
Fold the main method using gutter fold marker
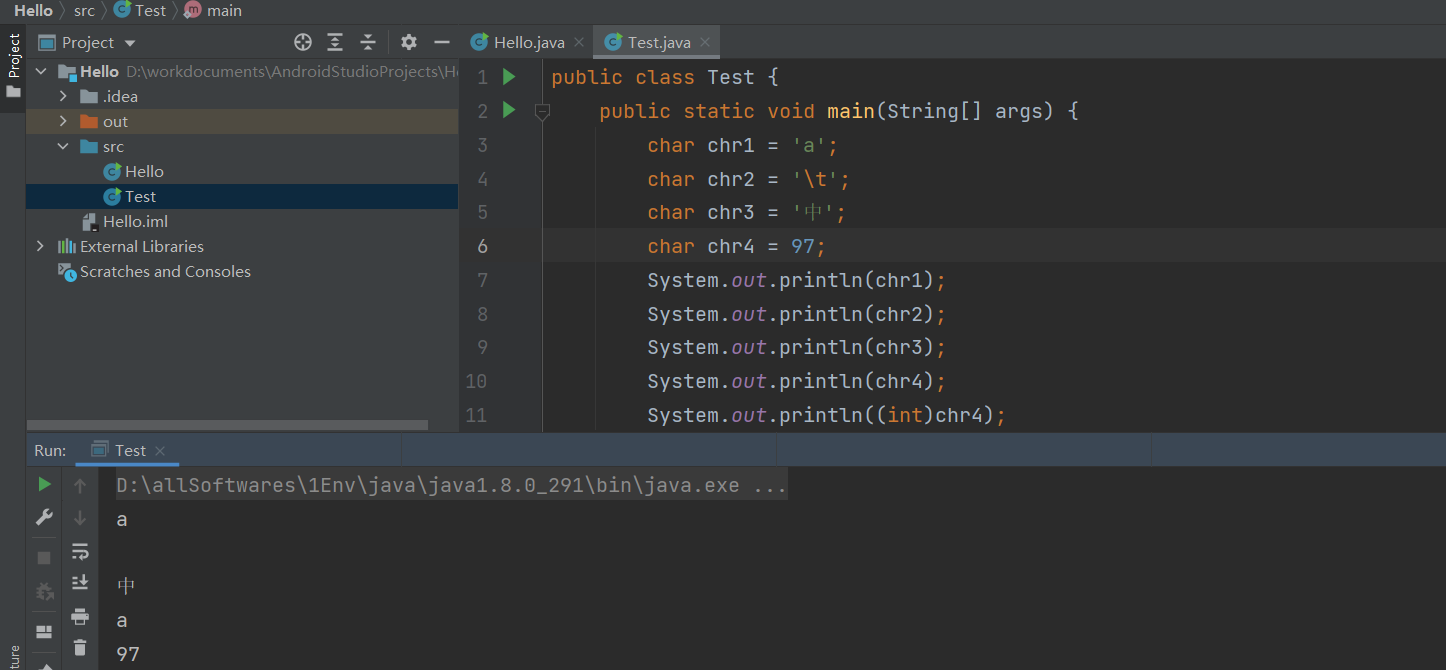tap(542, 112)
